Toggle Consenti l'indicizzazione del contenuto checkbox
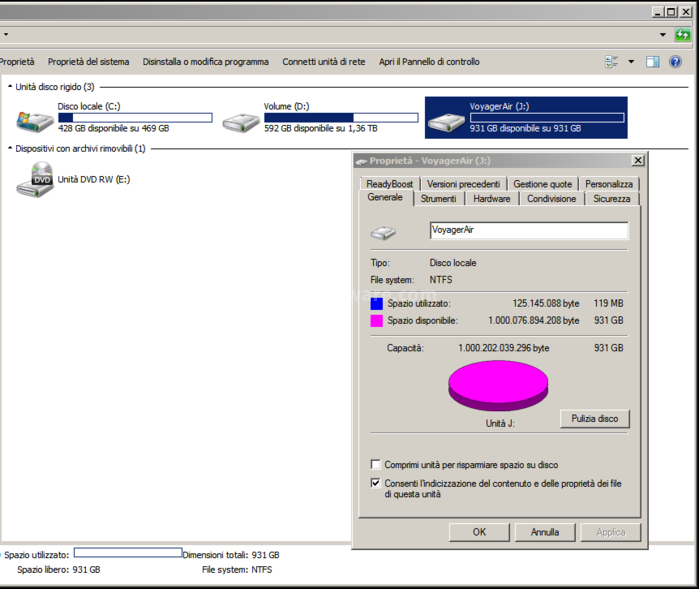Image resolution: width=699 pixels, height=589 pixels. tap(376, 483)
